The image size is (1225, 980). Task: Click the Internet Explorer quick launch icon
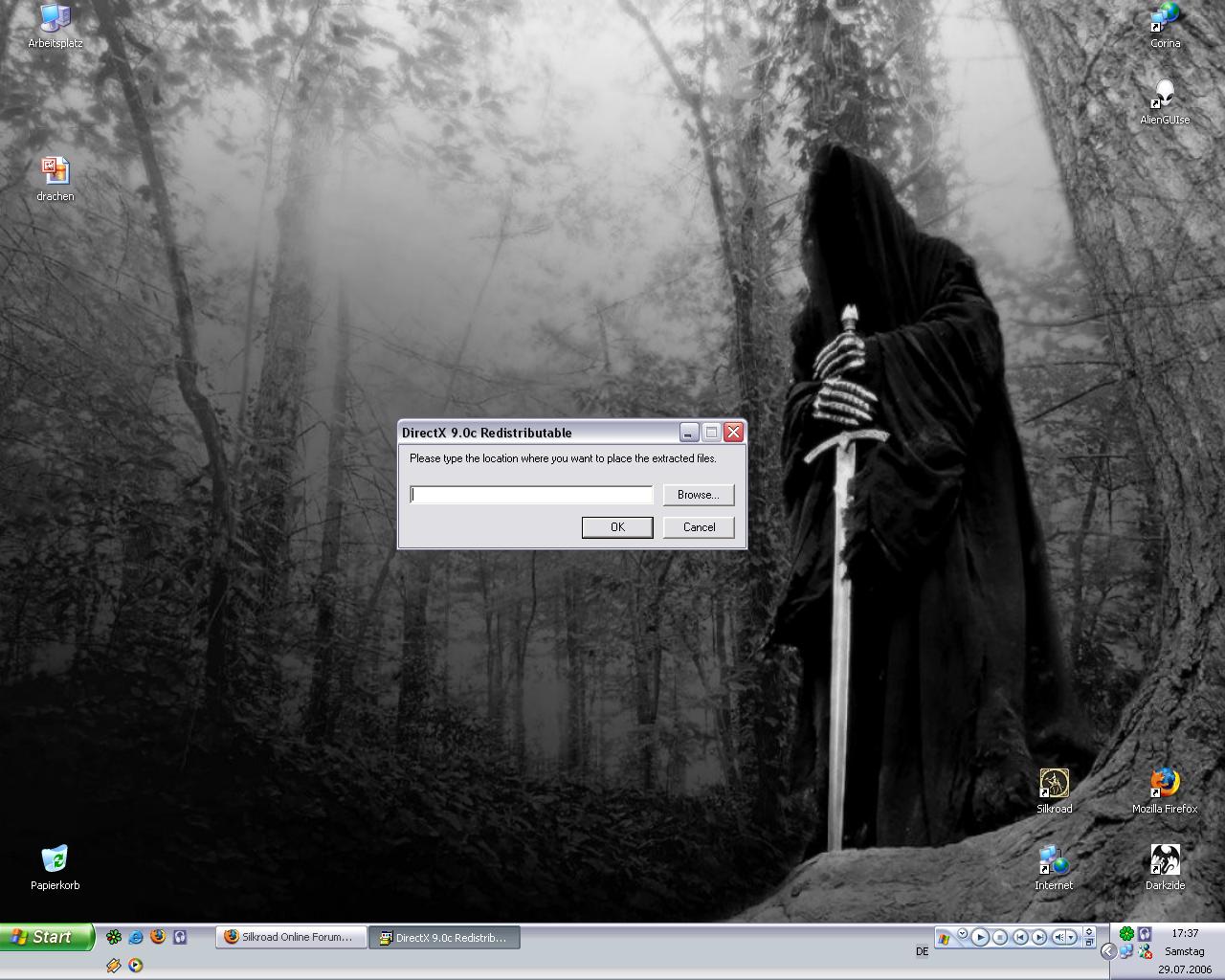click(x=136, y=937)
